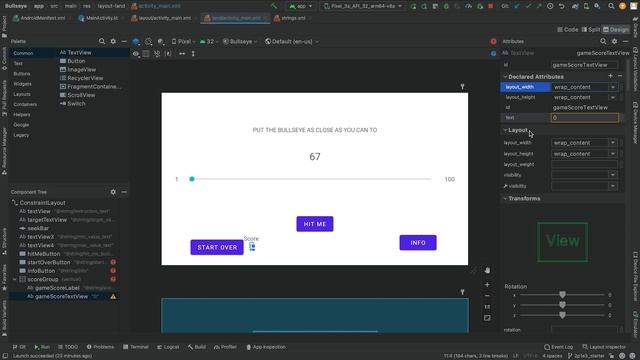The image size is (640, 360).
Task: Click the build hammer icon
Action: pos(274,6)
